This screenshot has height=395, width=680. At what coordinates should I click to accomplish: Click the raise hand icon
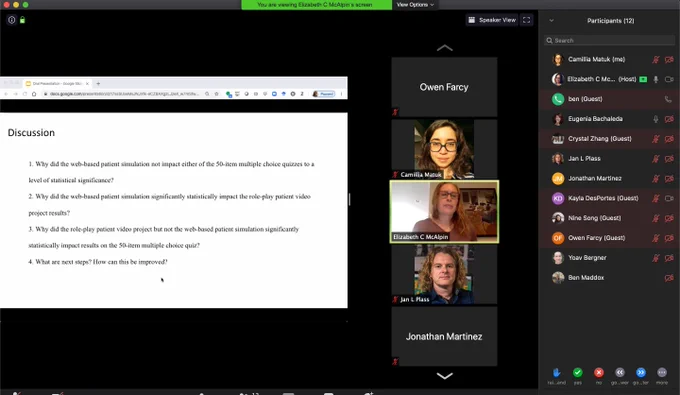(x=556, y=372)
